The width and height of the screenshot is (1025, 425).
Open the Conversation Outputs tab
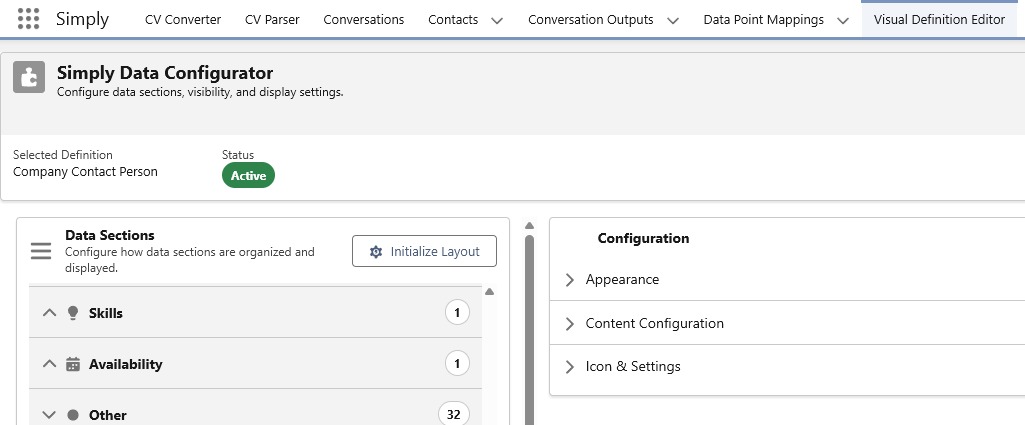(x=591, y=20)
